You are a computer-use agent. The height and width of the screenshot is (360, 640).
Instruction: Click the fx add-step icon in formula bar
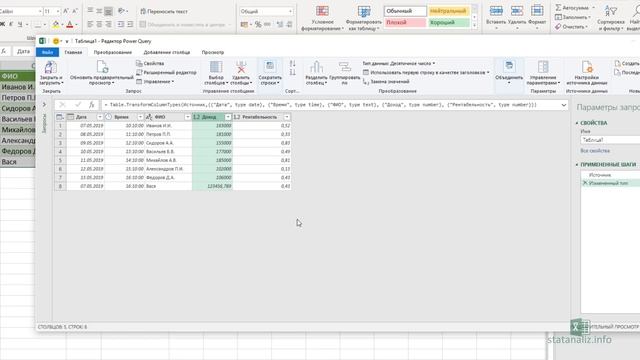point(92,105)
